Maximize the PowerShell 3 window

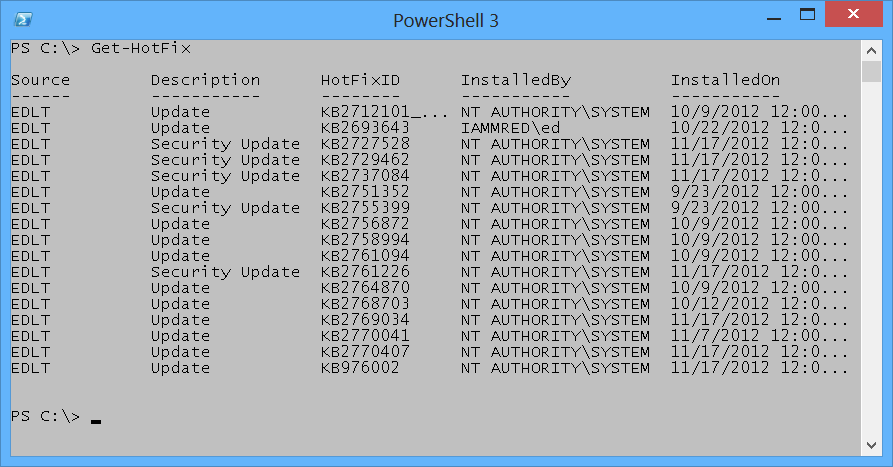(803, 15)
